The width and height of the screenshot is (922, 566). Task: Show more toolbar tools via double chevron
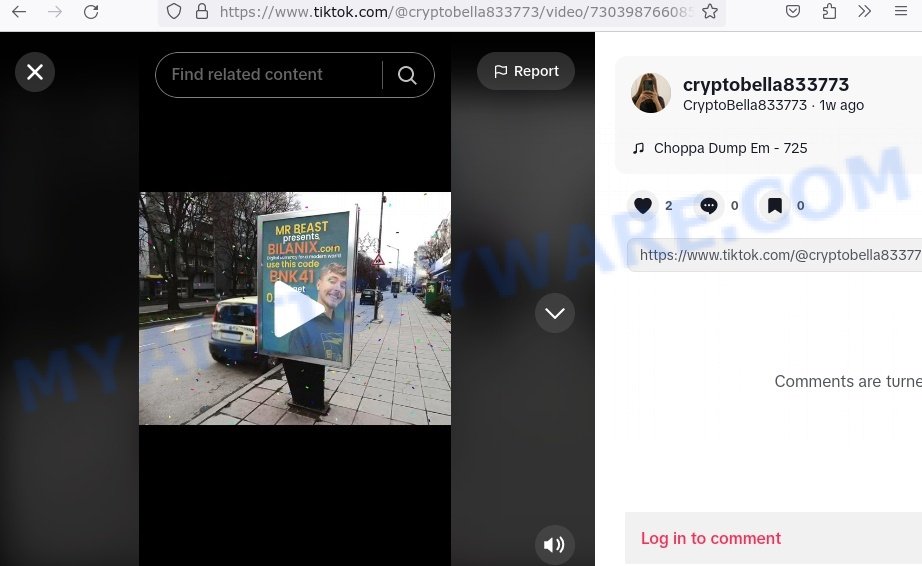tap(864, 11)
